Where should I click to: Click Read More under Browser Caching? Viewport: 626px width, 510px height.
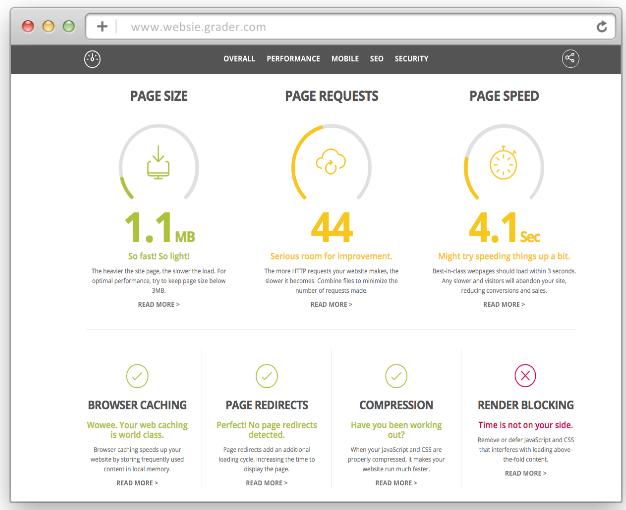point(137,483)
